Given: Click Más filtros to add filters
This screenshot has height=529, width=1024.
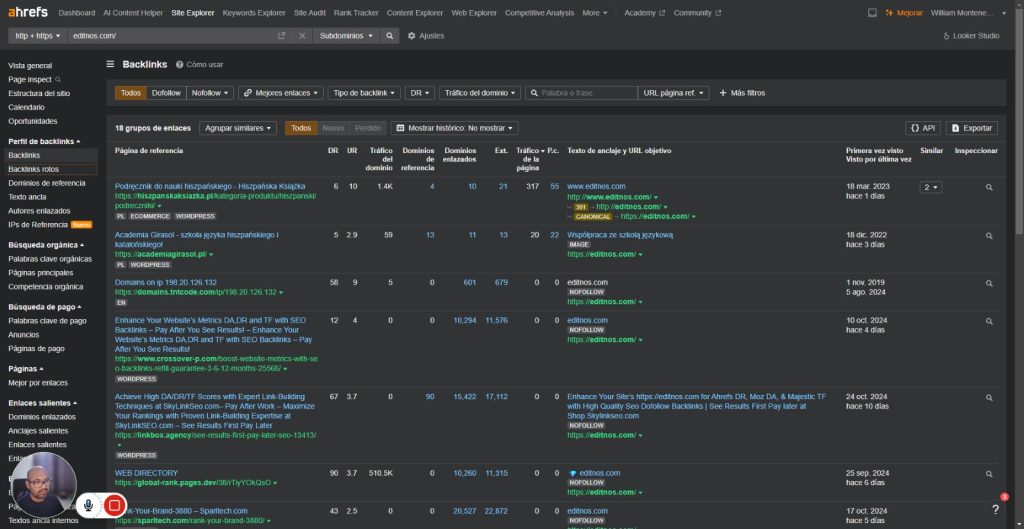Looking at the screenshot, I should (x=742, y=93).
